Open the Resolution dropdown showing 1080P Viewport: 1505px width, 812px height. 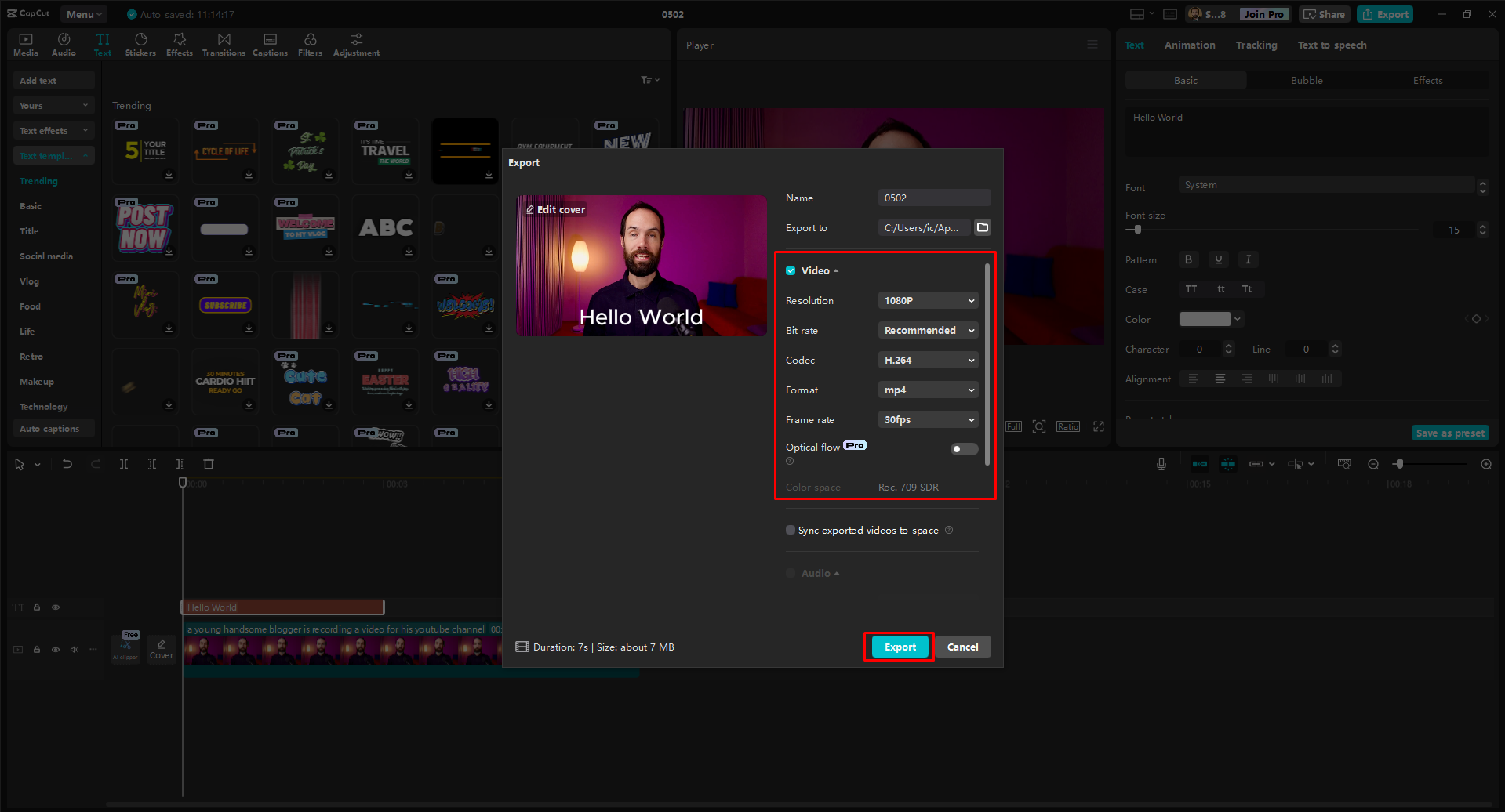pyautogui.click(x=928, y=300)
